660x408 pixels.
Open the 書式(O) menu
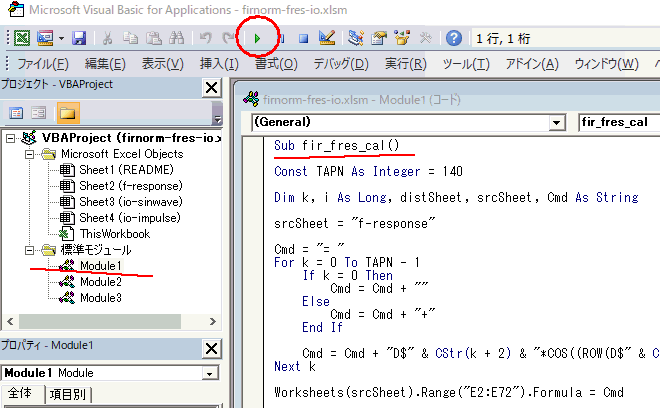point(276,64)
